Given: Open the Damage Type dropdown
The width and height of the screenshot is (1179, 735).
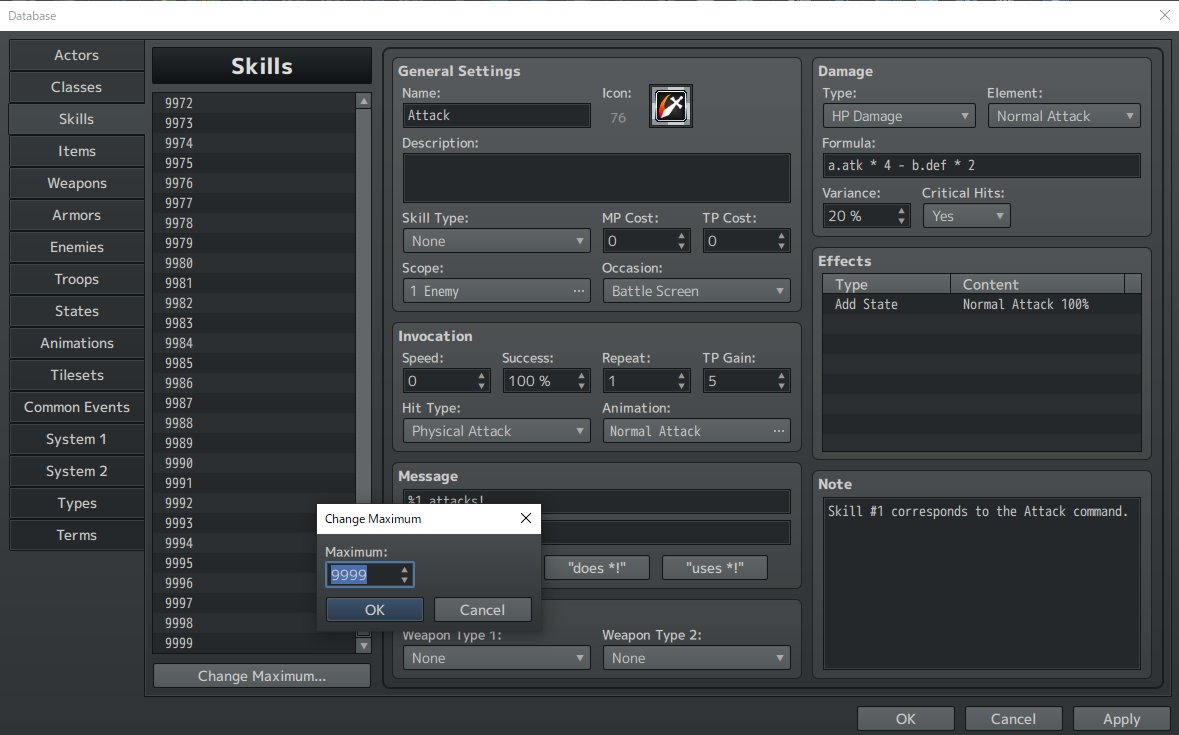Looking at the screenshot, I should tap(897, 115).
